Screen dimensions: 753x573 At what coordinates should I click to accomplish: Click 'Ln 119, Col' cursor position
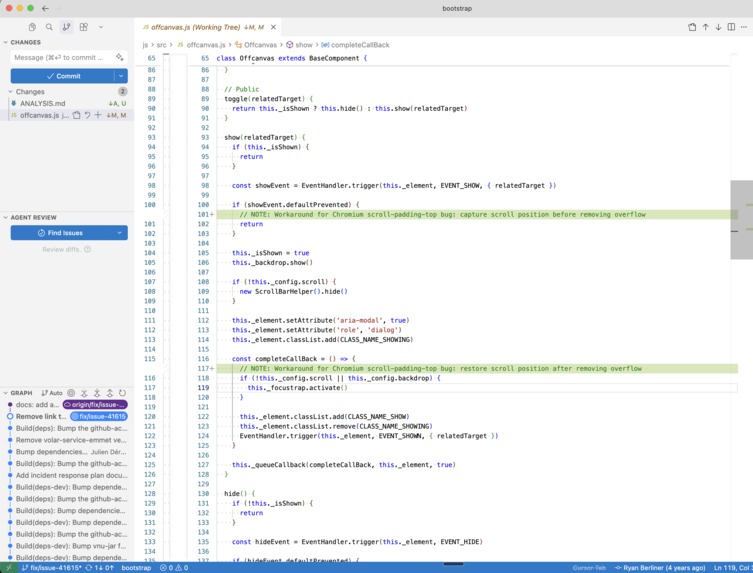point(732,568)
